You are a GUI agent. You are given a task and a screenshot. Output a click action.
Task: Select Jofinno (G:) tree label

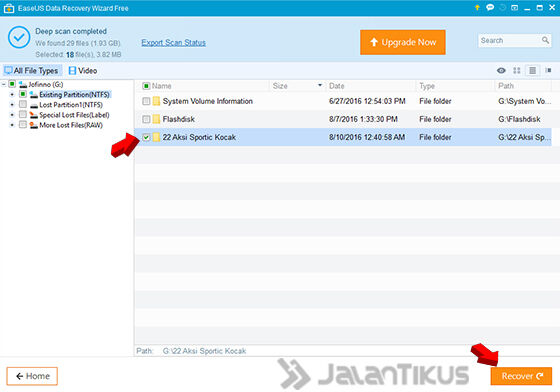point(46,85)
